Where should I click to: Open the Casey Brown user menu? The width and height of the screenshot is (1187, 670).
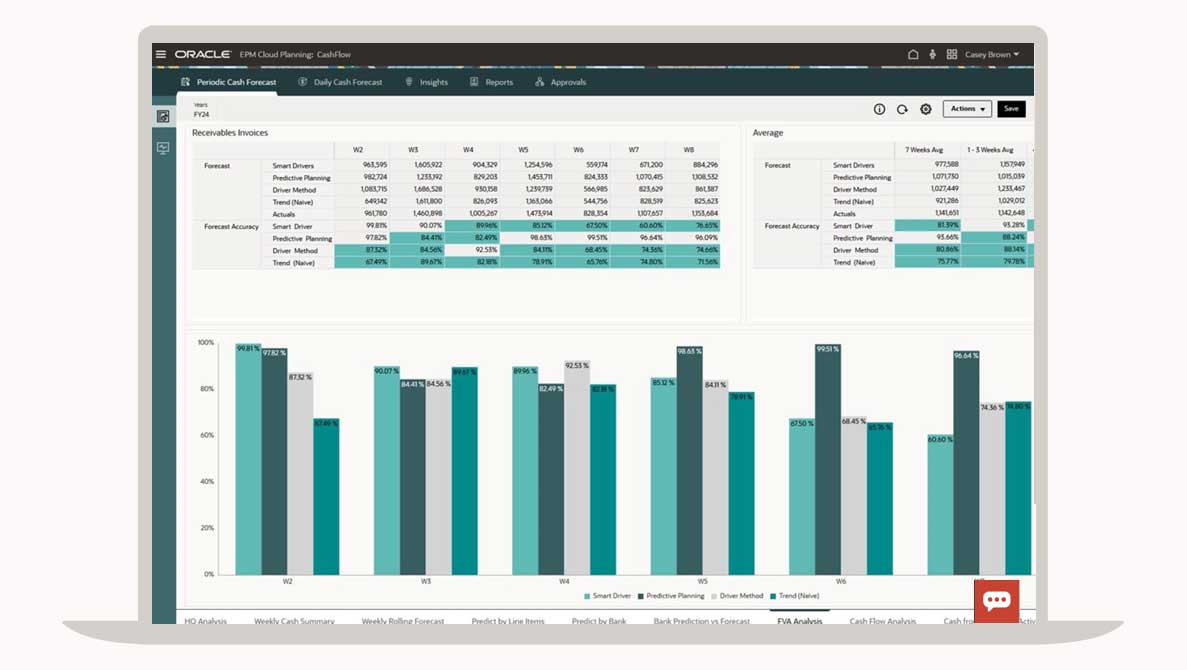point(992,55)
